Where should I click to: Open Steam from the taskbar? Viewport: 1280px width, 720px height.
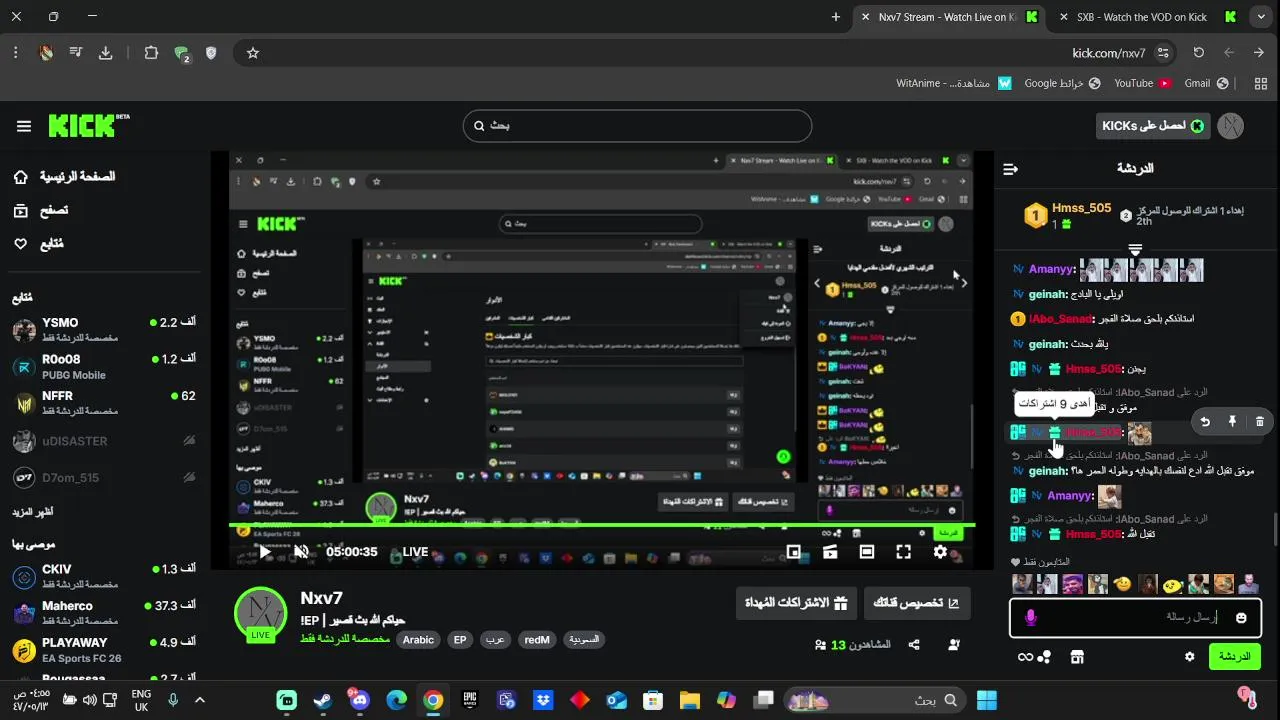pos(323,700)
